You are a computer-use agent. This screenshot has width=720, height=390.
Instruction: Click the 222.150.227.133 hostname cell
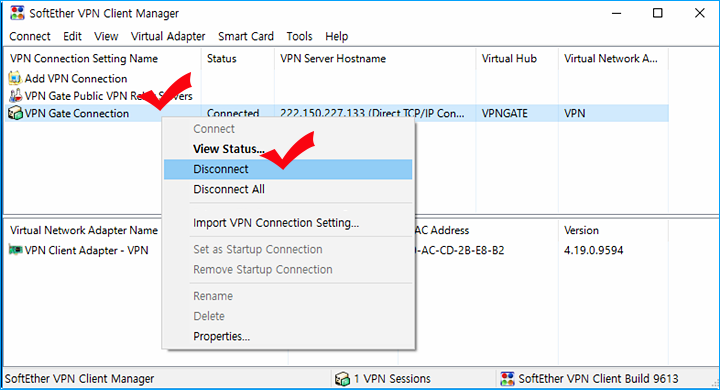coord(372,113)
